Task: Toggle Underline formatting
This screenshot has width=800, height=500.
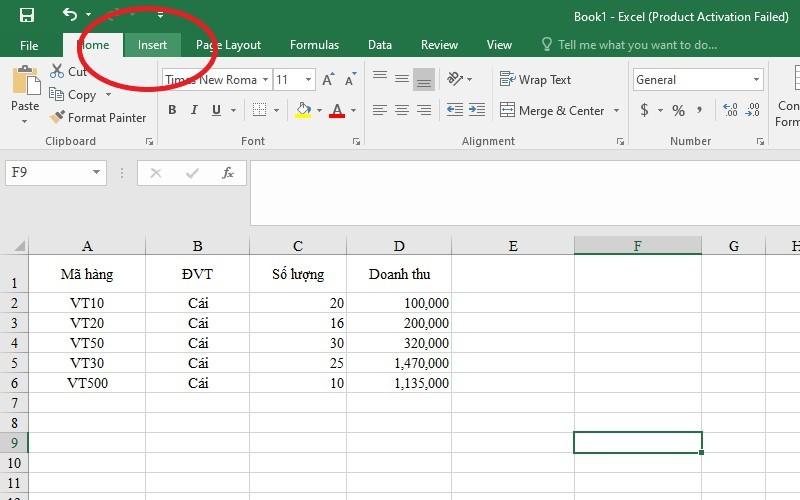Action: [x=216, y=110]
